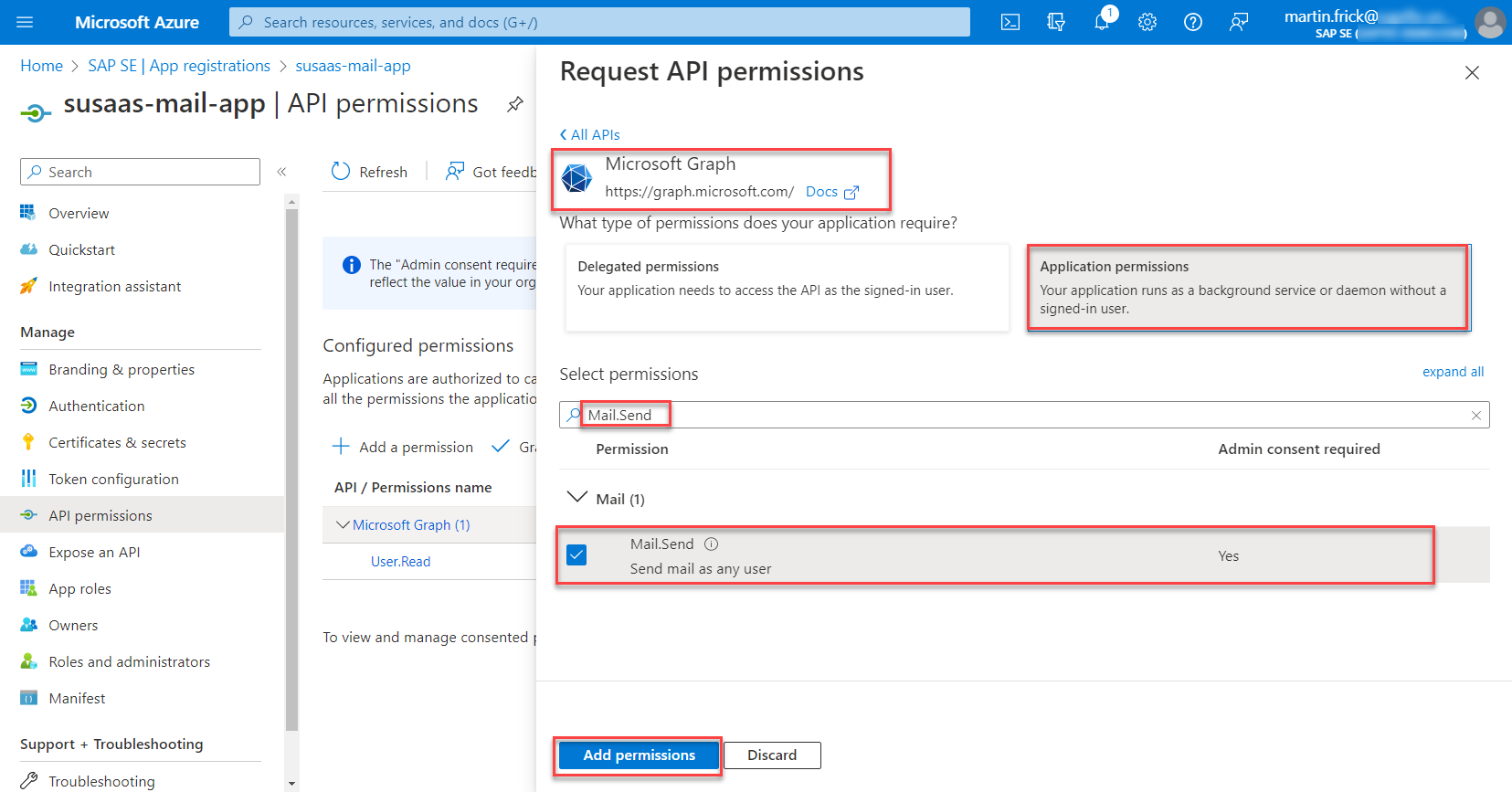Image resolution: width=1512 pixels, height=792 pixels.
Task: Clear the Mail.Send search text
Action: pos(1476,415)
